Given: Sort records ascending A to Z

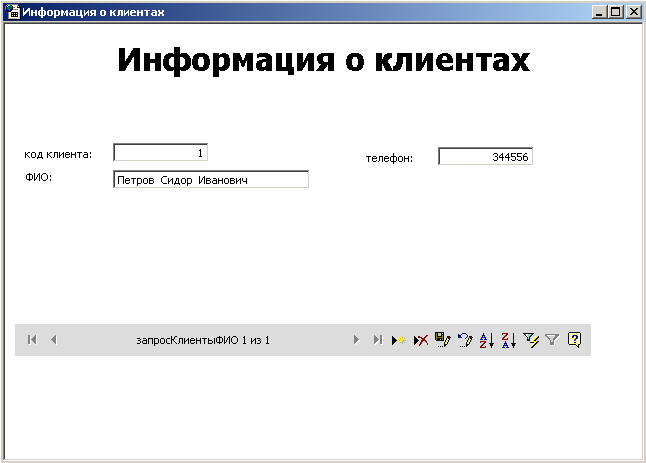Looking at the screenshot, I should (487, 340).
